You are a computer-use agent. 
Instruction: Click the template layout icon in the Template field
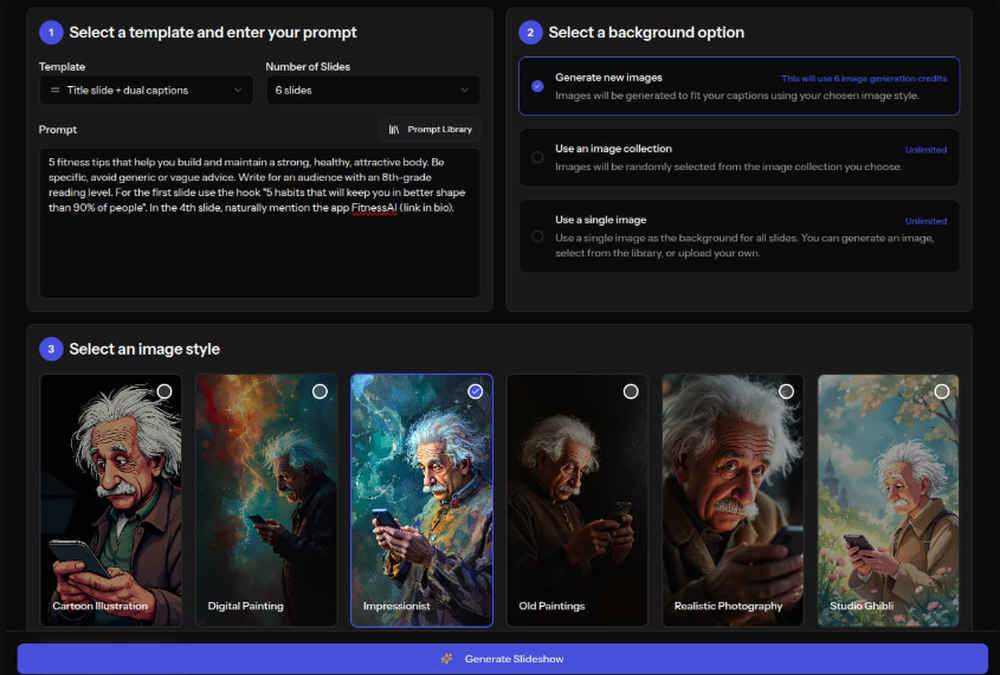pyautogui.click(x=54, y=90)
